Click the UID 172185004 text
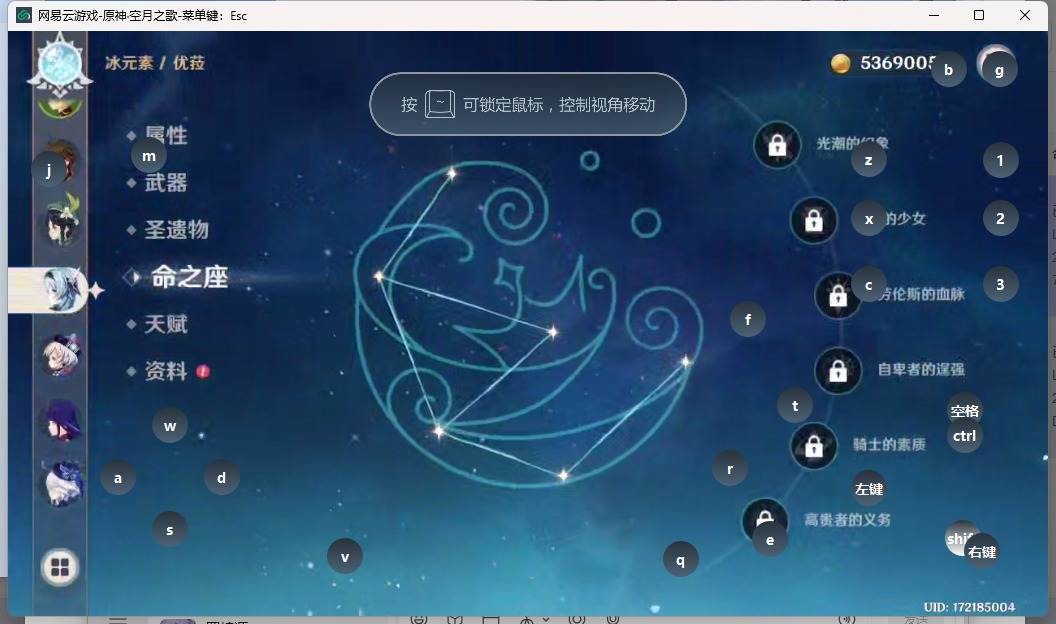Image resolution: width=1056 pixels, height=624 pixels. pos(969,607)
